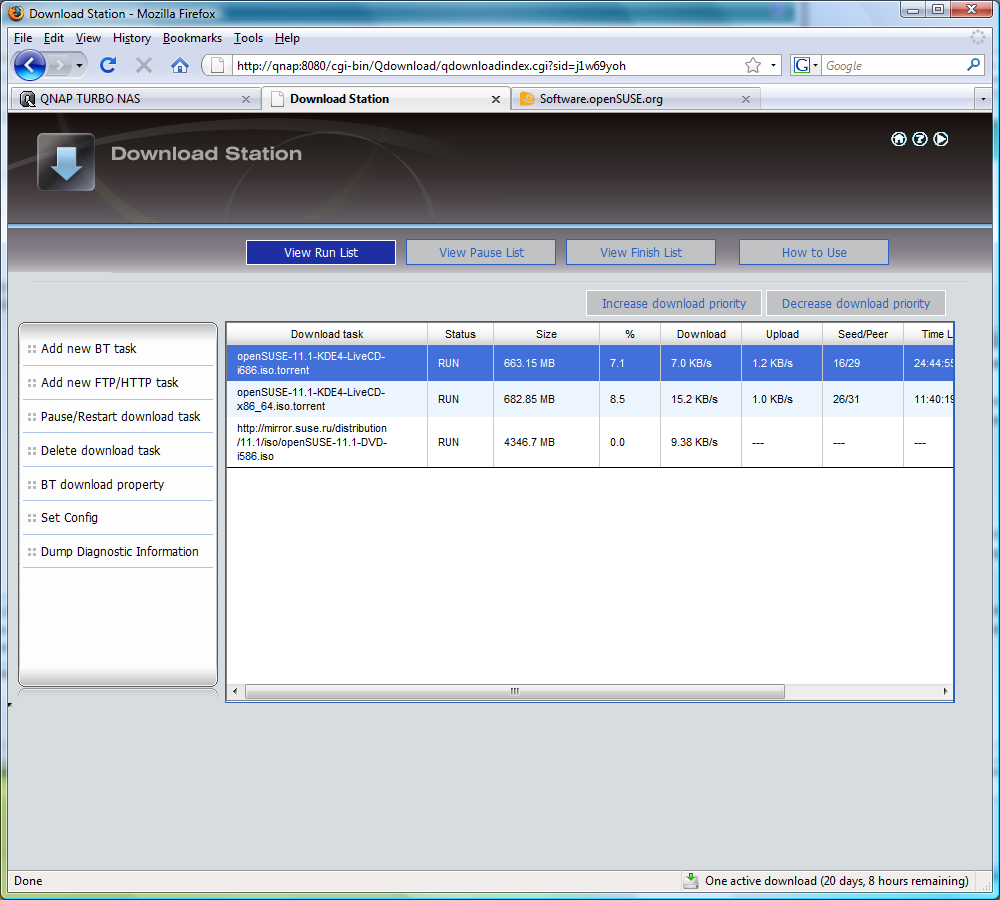
Task: Click the horizontal scrollbar thumb of task list
Action: [515, 691]
